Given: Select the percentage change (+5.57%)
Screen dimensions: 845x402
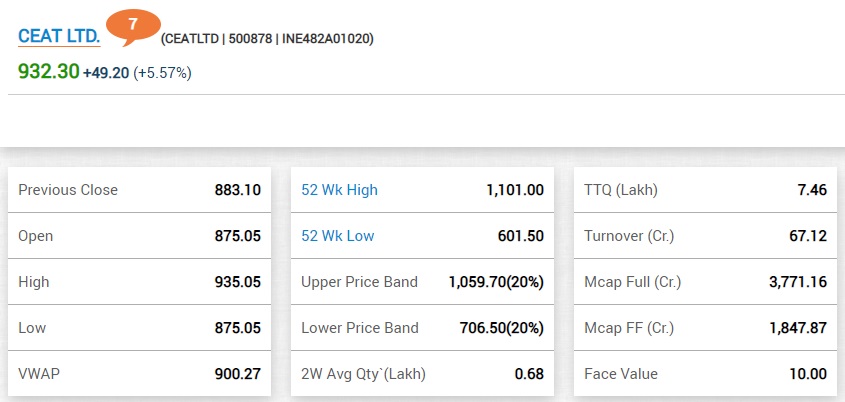Looking at the screenshot, I should [x=162, y=73].
